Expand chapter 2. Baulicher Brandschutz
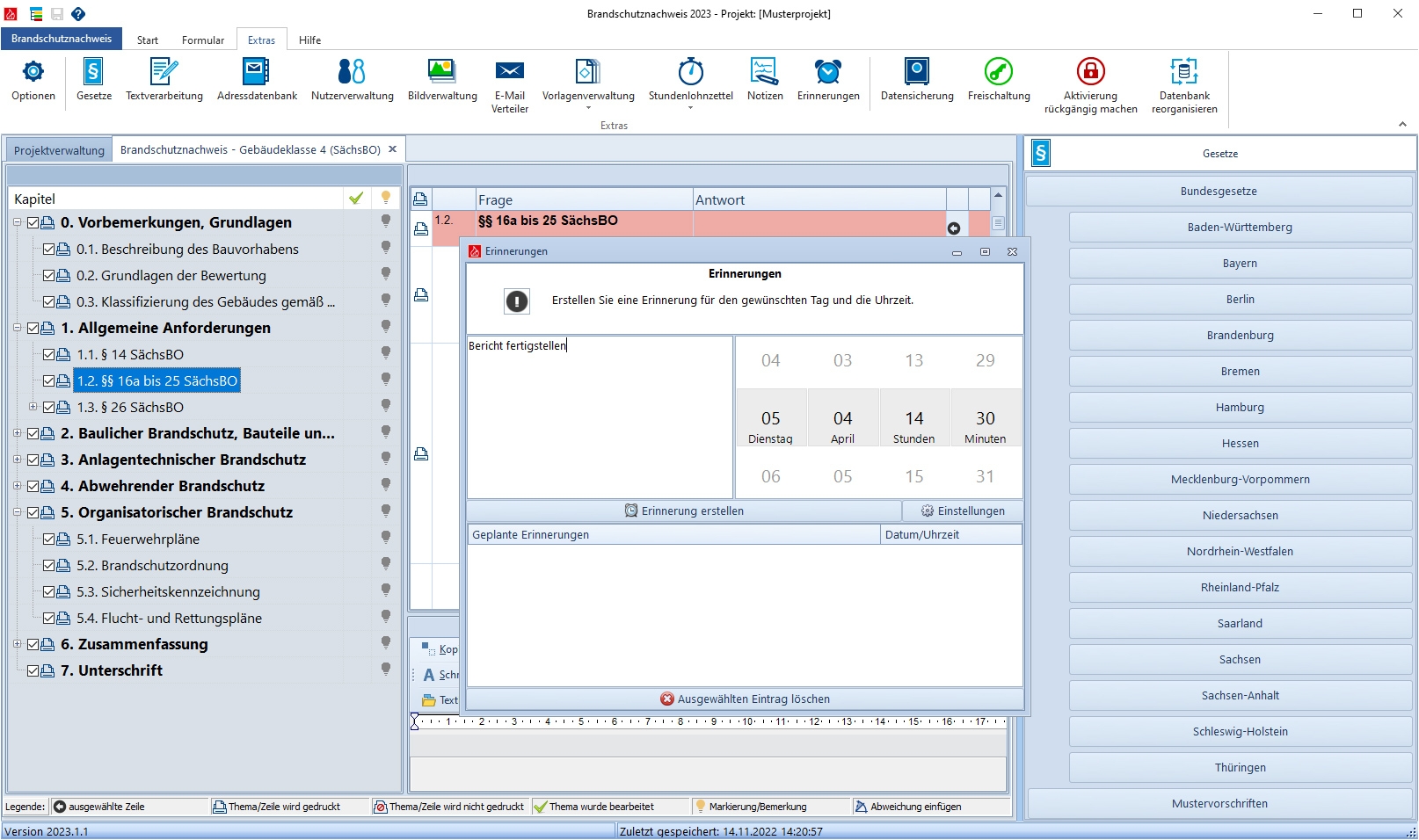This screenshot has height=840, width=1419. tap(18, 433)
